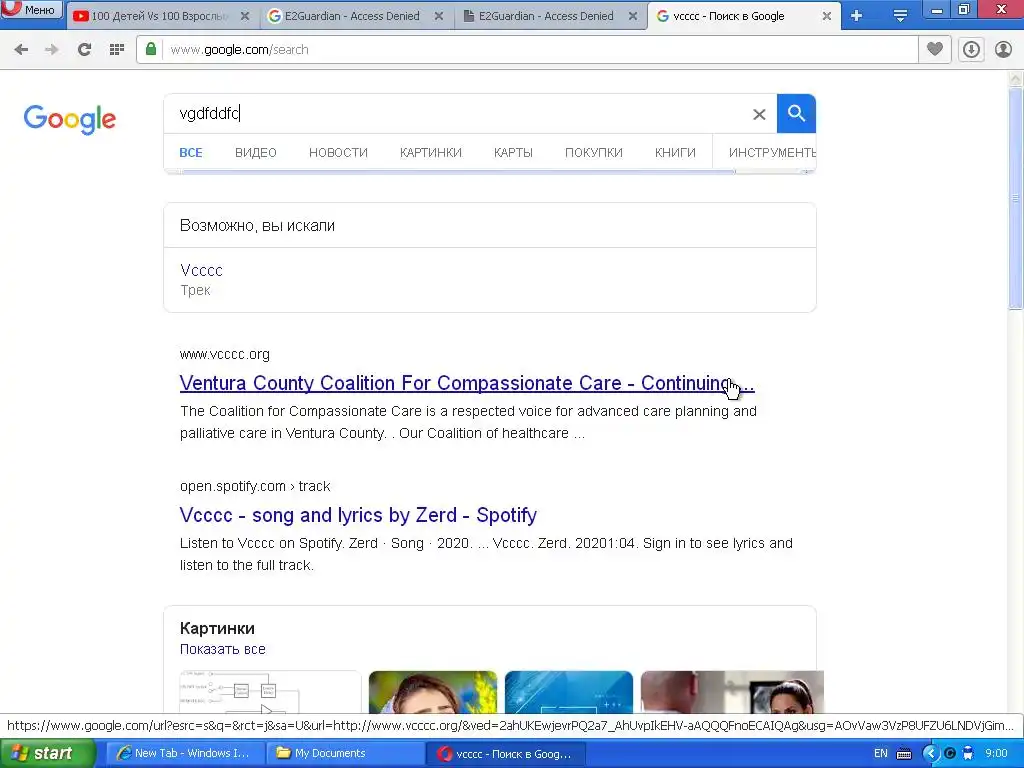The image size is (1024, 768).
Task: Switch to My Documents taskbar item
Action: [345, 754]
